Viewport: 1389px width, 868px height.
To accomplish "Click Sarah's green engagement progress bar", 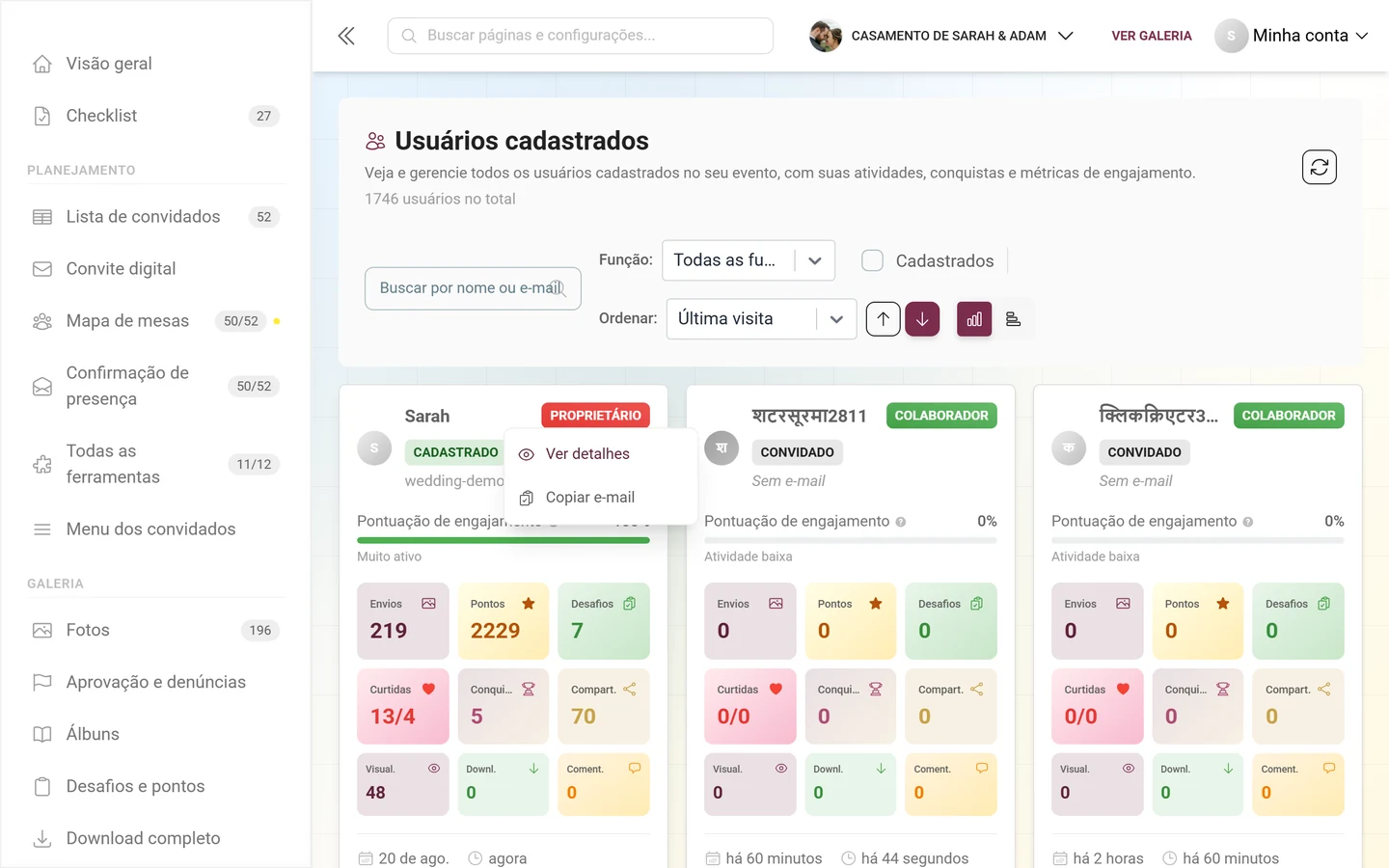I will [x=504, y=541].
